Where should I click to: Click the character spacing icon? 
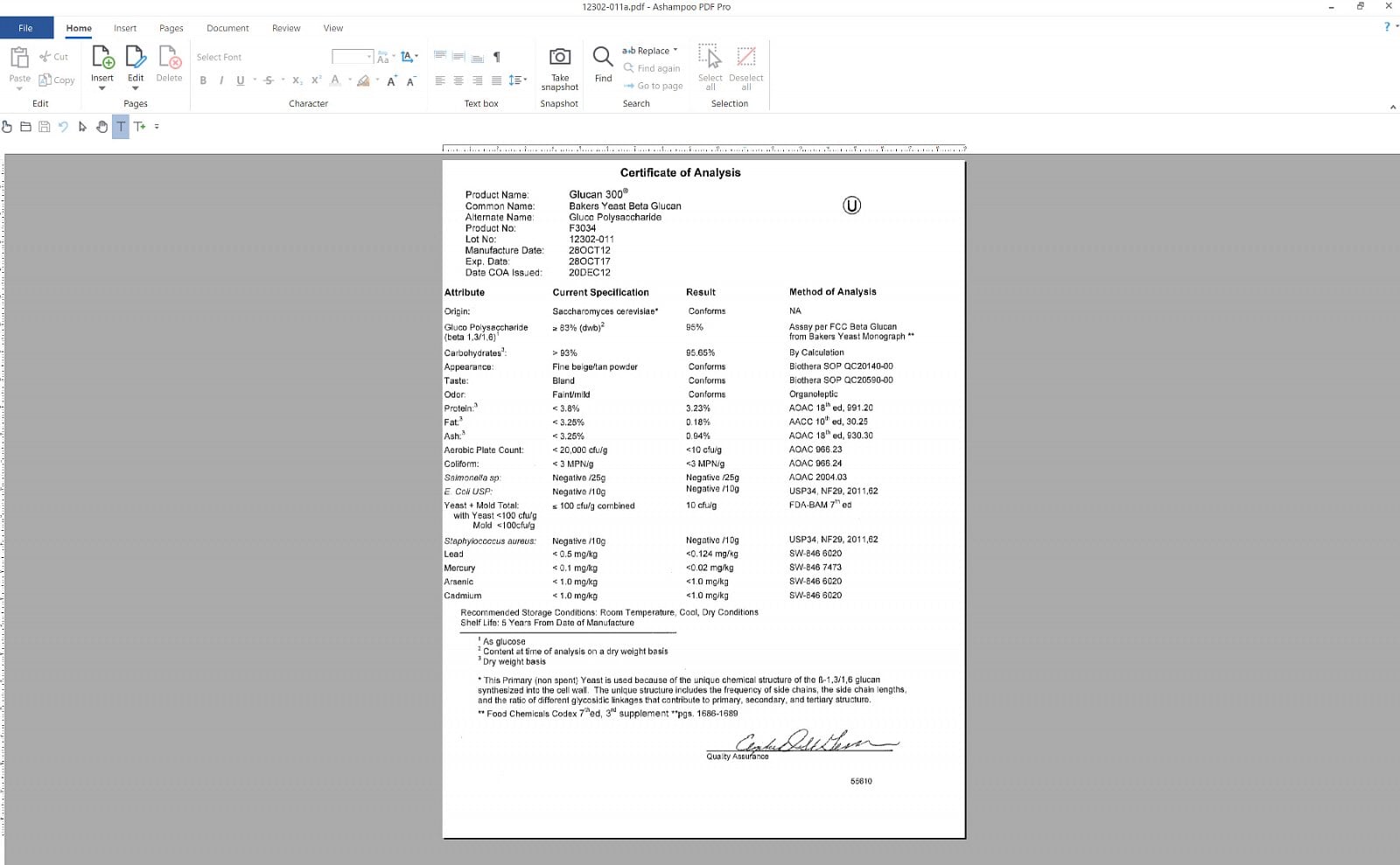tap(408, 57)
